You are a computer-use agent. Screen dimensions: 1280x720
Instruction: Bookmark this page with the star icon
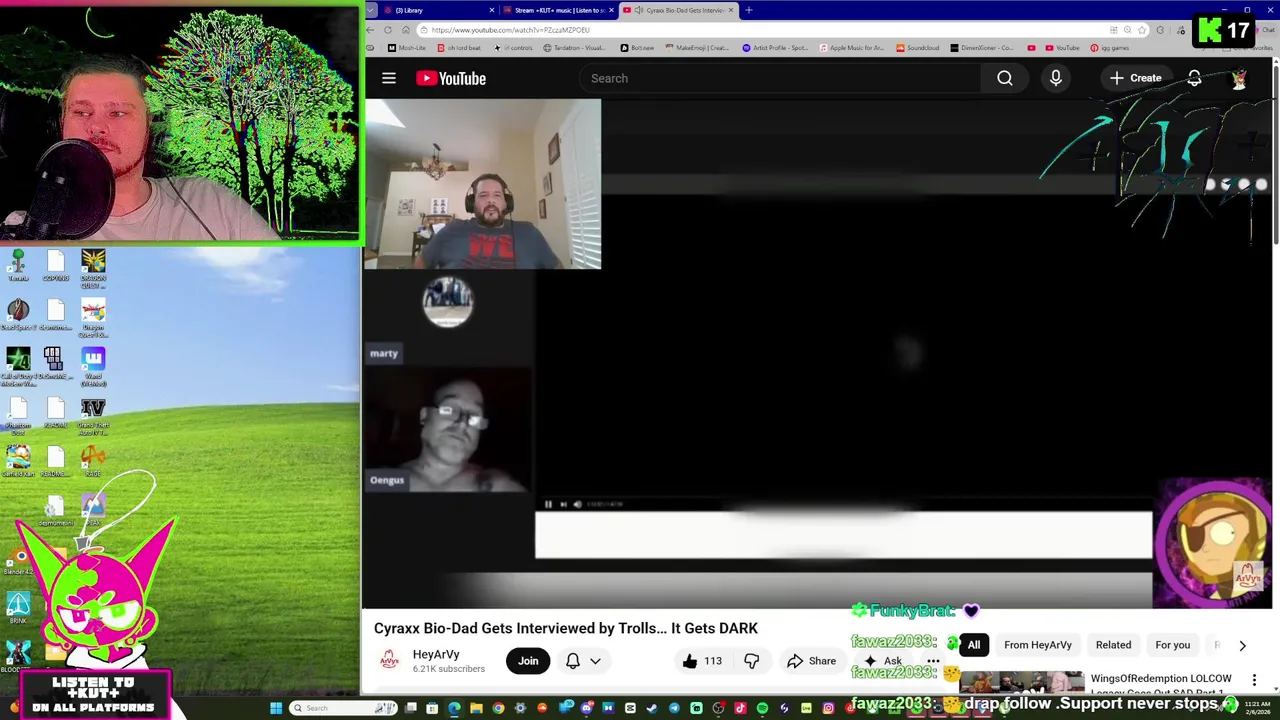tap(1142, 30)
